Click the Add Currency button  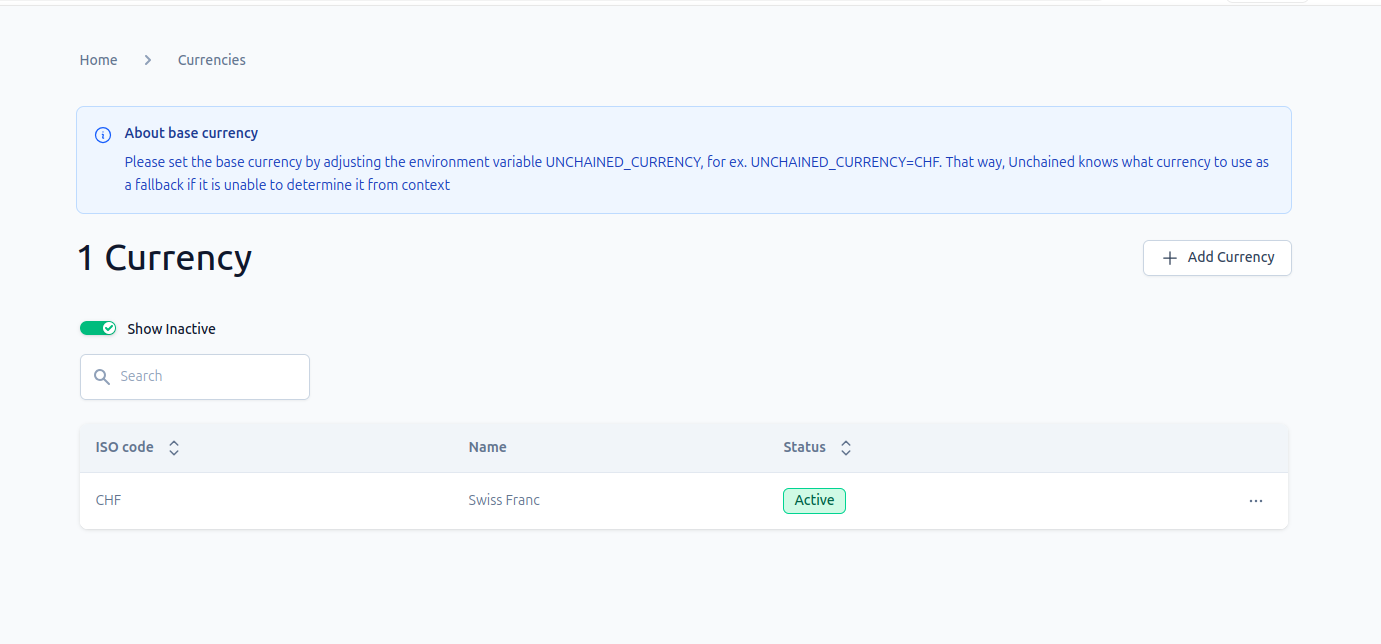click(1217, 258)
